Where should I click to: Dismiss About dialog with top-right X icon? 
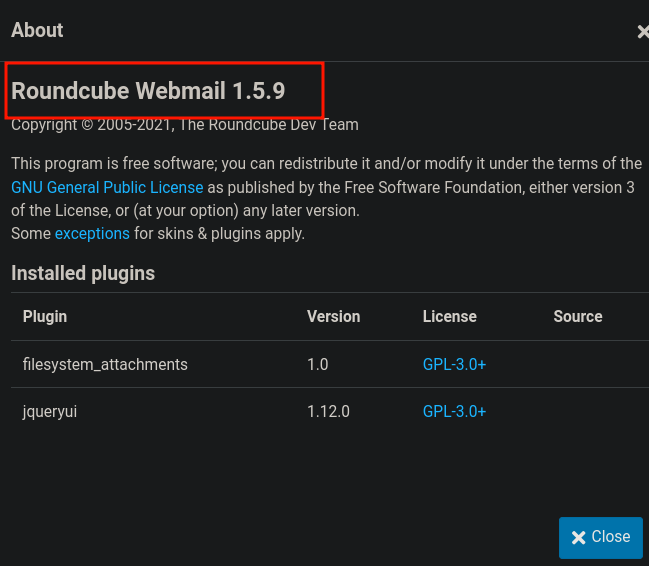(643, 32)
